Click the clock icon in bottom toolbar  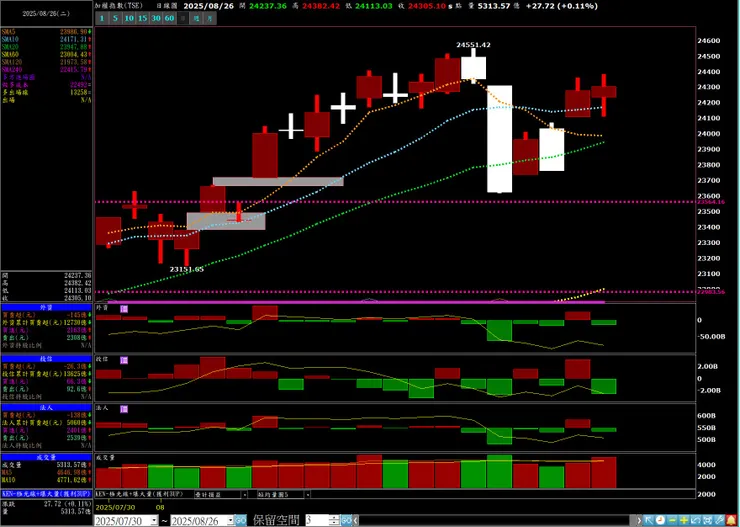pos(662,520)
